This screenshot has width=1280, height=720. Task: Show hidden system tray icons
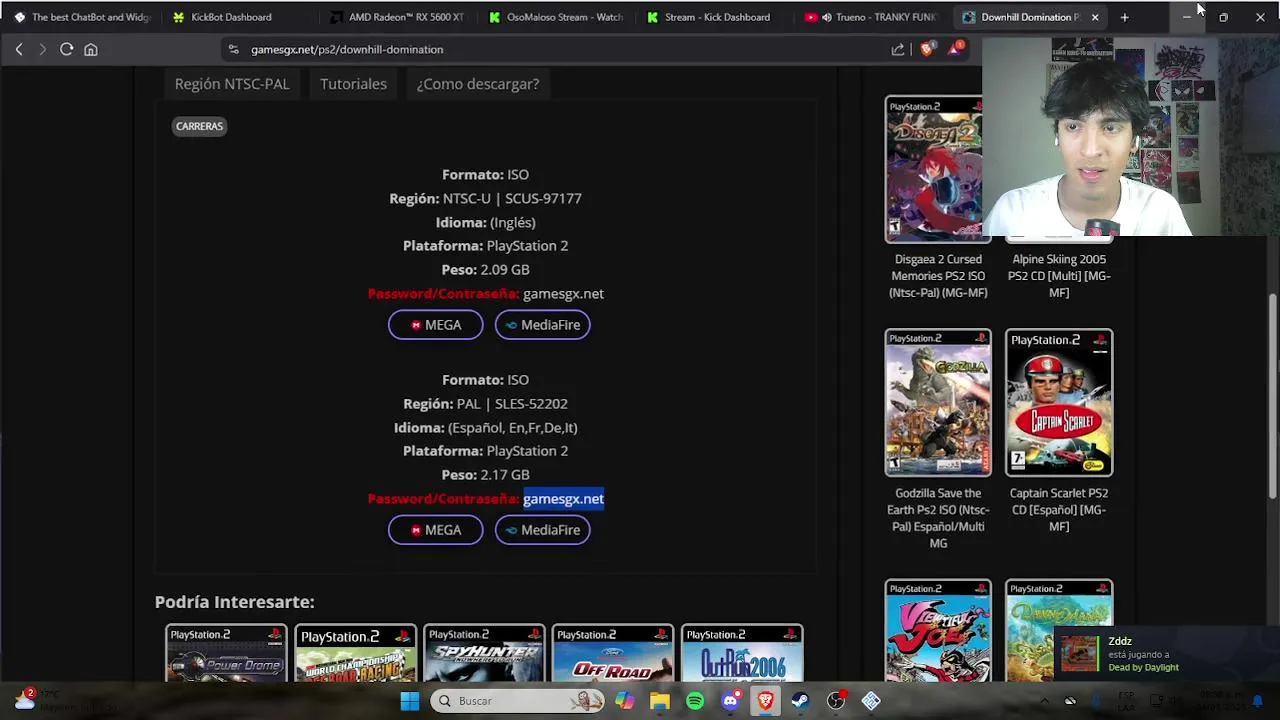point(1044,701)
